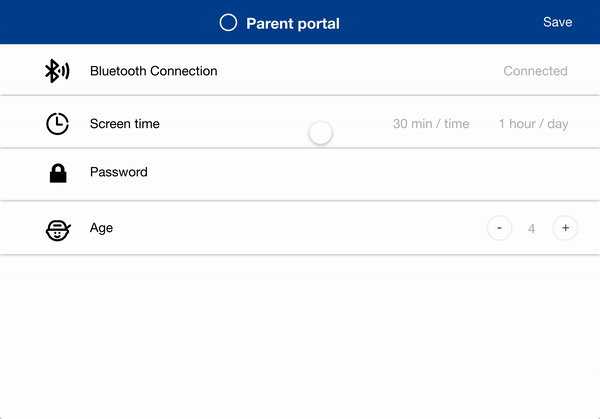Open the Screen time setting label
The image size is (600, 419).
tap(124, 124)
